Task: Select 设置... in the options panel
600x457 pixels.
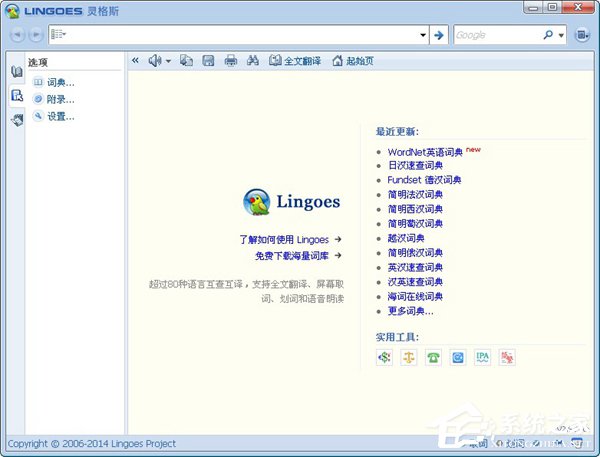Action: tap(60, 116)
